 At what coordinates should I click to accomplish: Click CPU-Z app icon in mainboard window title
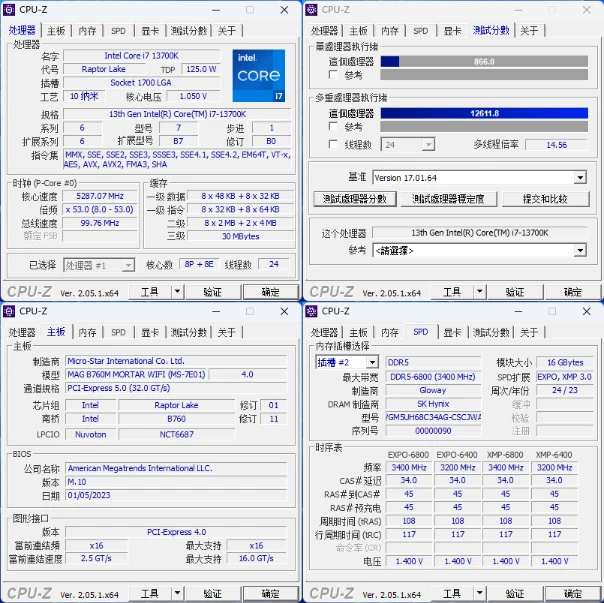9,311
